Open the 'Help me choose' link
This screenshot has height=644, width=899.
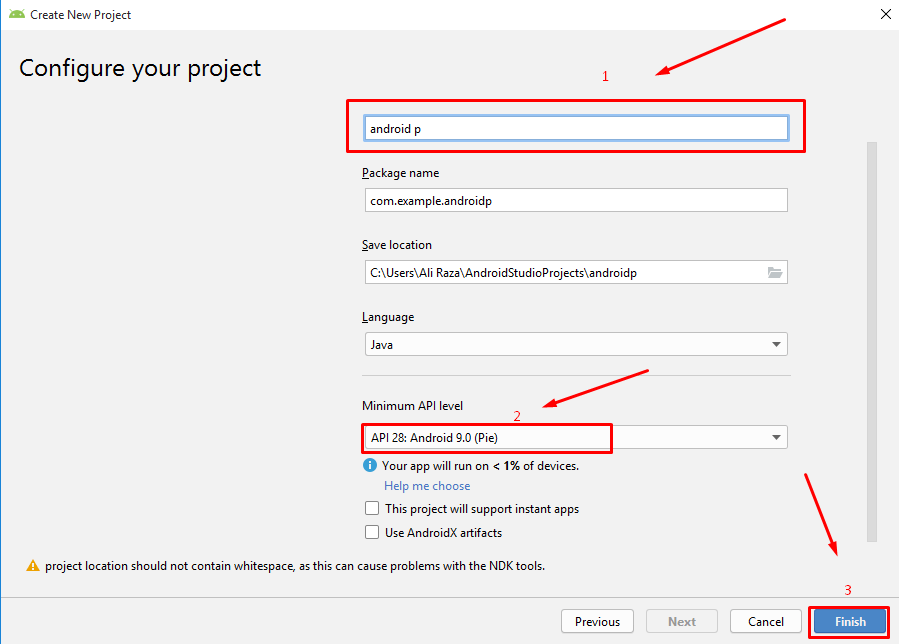click(427, 486)
